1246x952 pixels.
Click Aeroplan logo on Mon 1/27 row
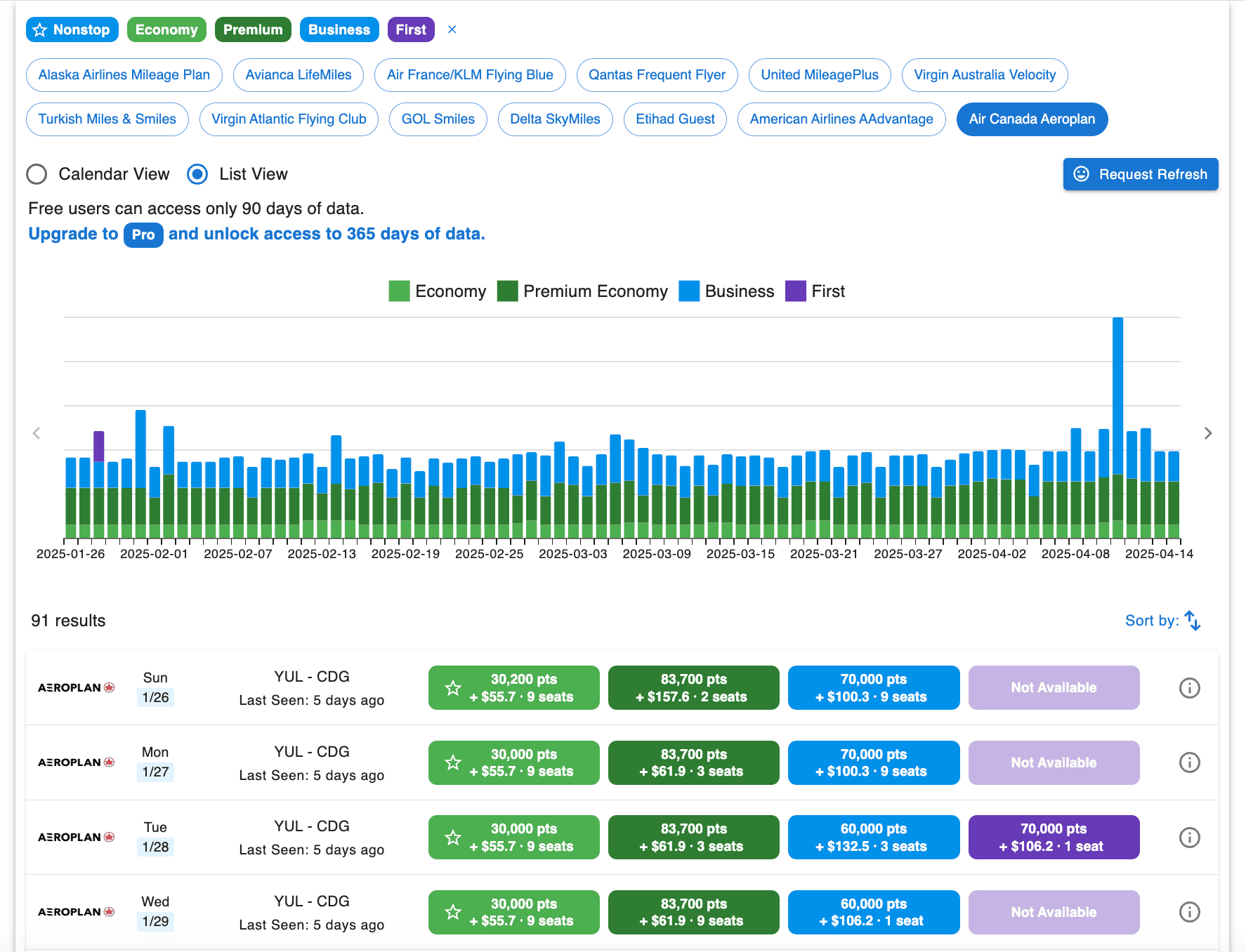point(76,762)
